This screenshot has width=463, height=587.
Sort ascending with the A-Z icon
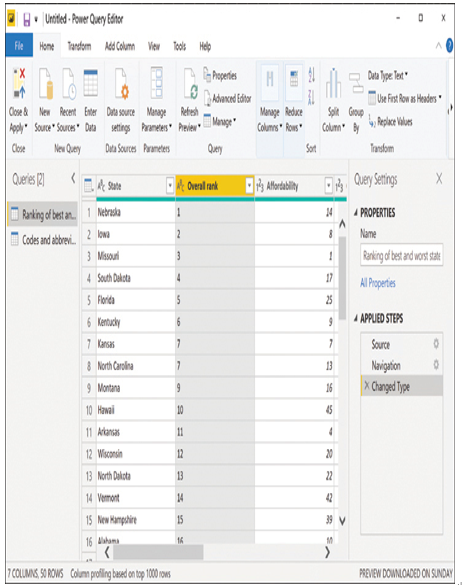click(311, 75)
